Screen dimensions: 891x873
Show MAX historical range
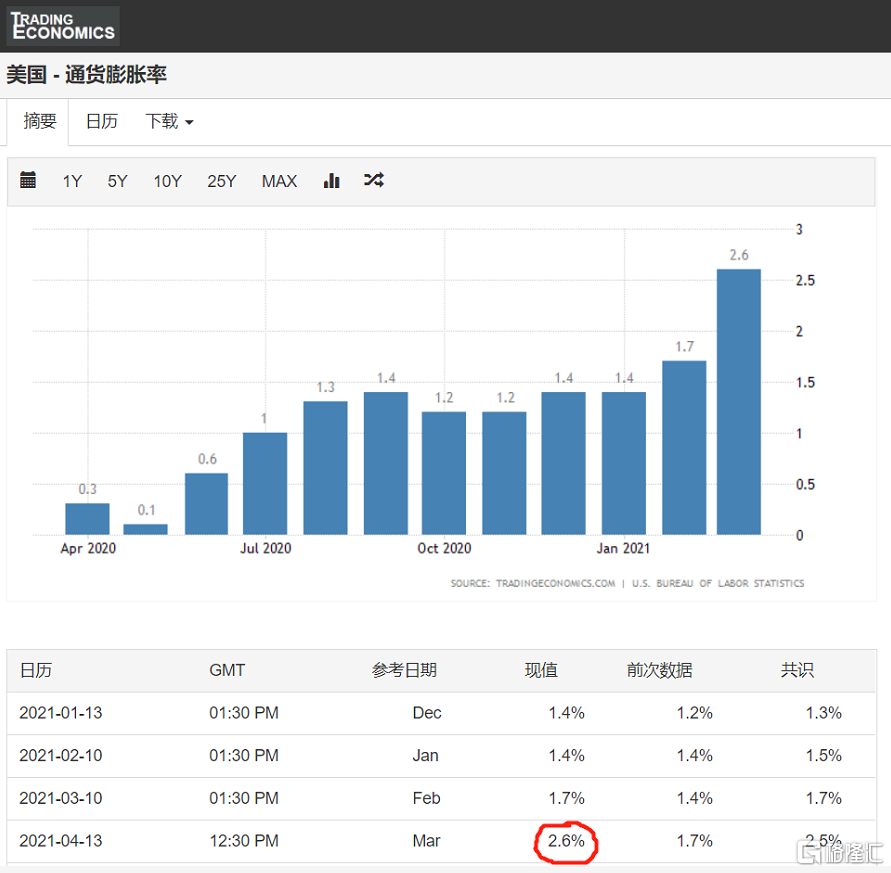(279, 181)
